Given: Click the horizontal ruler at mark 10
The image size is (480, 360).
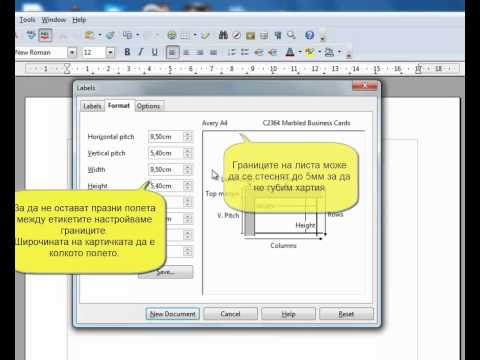Looking at the screenshot, I should click(273, 69).
